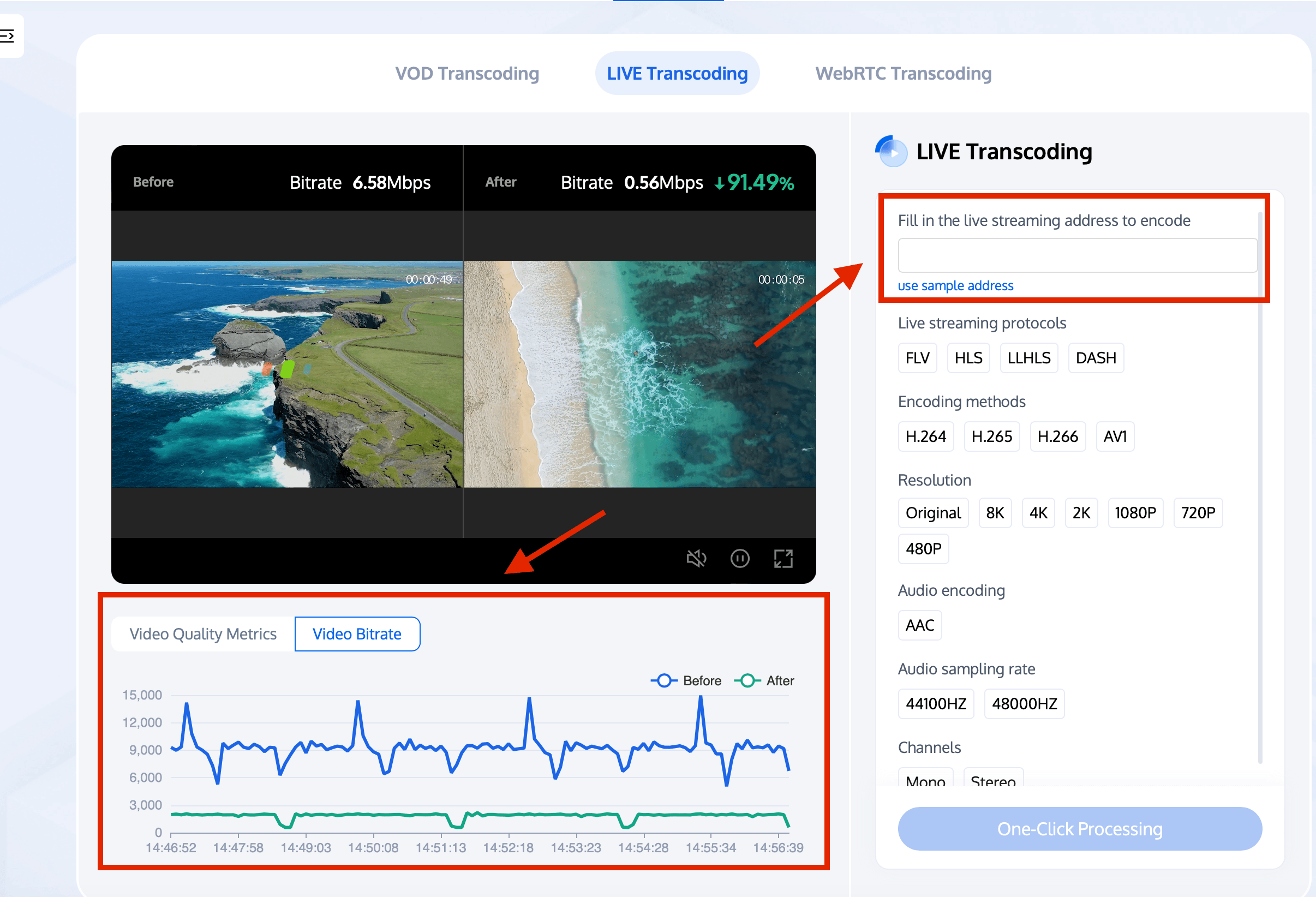Select Stereo channel option
This screenshot has width=1316, height=897.
pos(993,778)
